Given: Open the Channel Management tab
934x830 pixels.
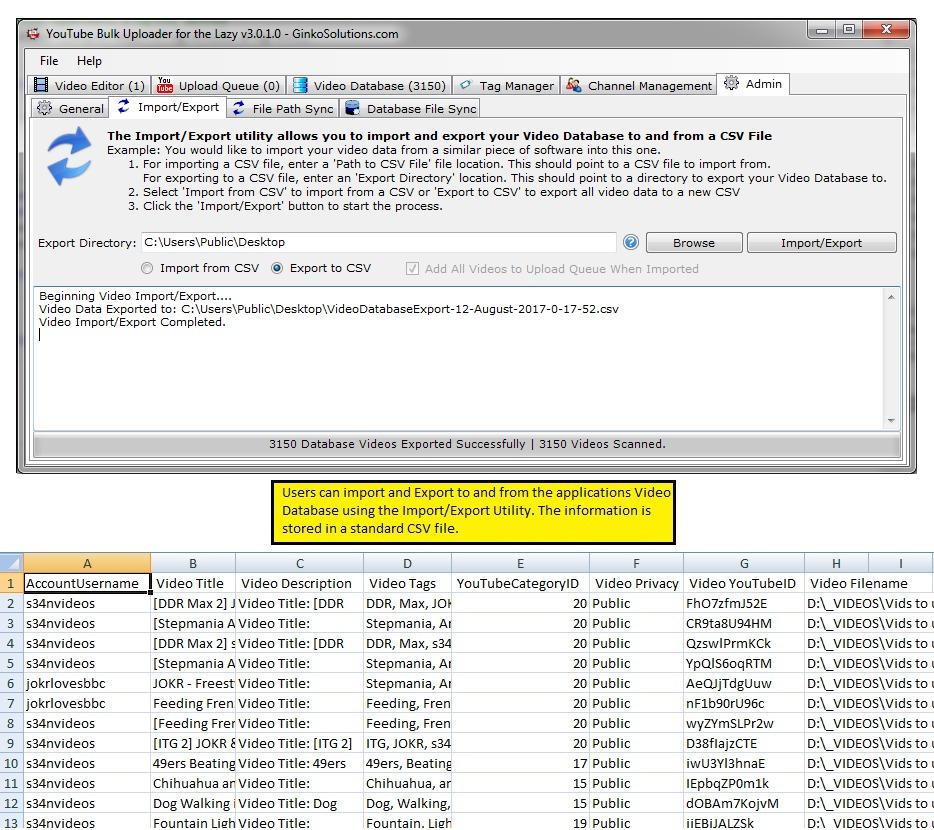Looking at the screenshot, I should 639,85.
